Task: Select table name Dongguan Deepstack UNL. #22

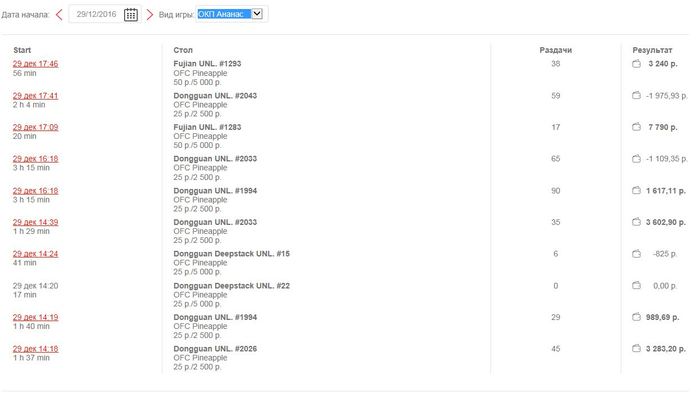Action: tap(231, 285)
